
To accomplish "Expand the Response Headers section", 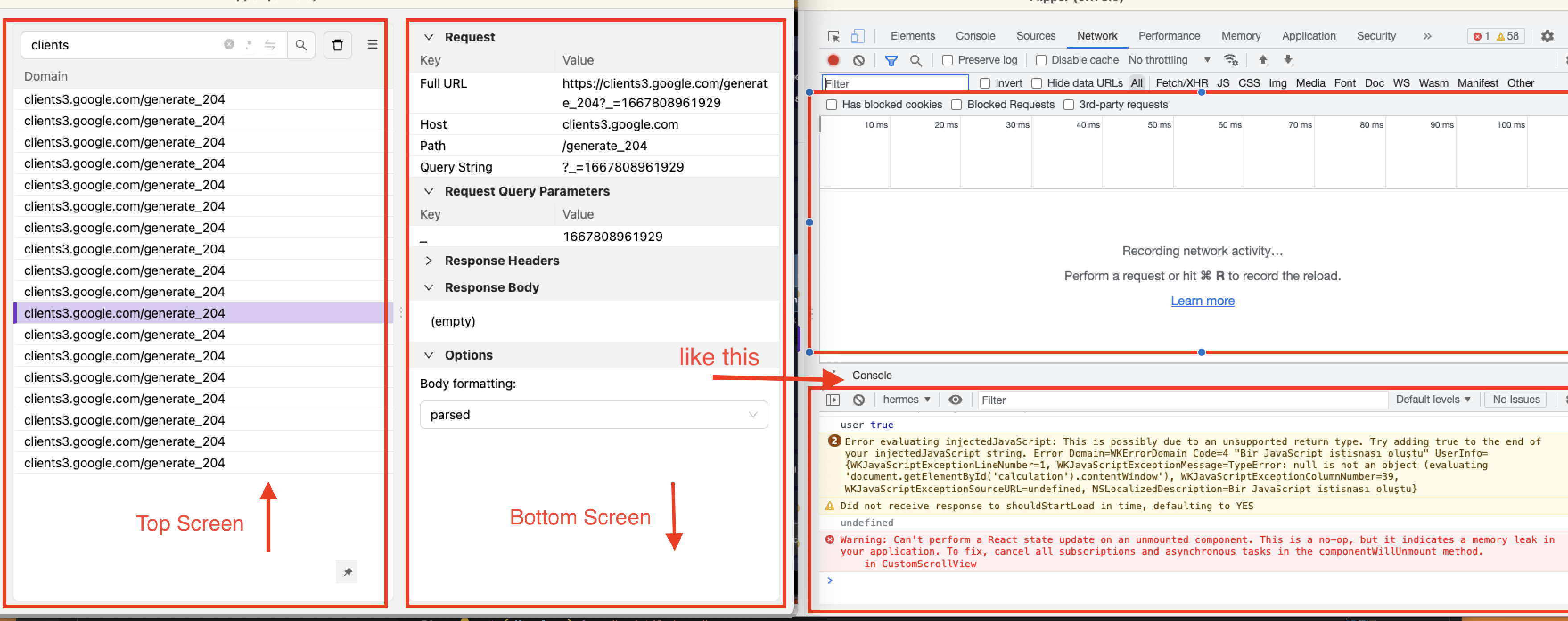I will coord(429,260).
